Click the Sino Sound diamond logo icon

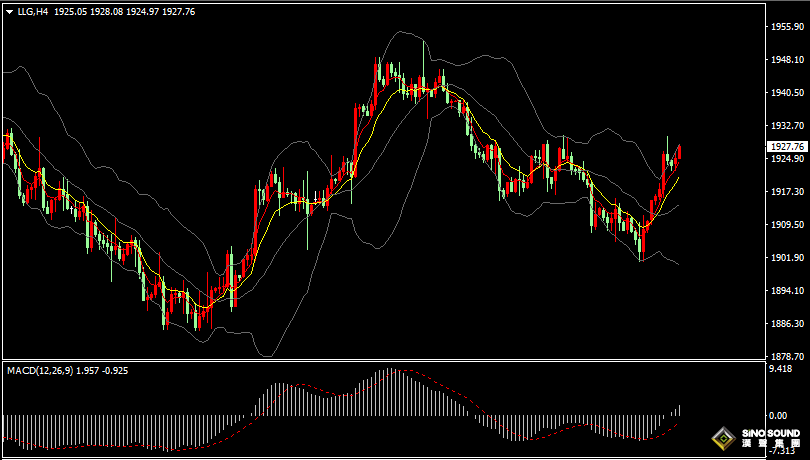pos(721,438)
